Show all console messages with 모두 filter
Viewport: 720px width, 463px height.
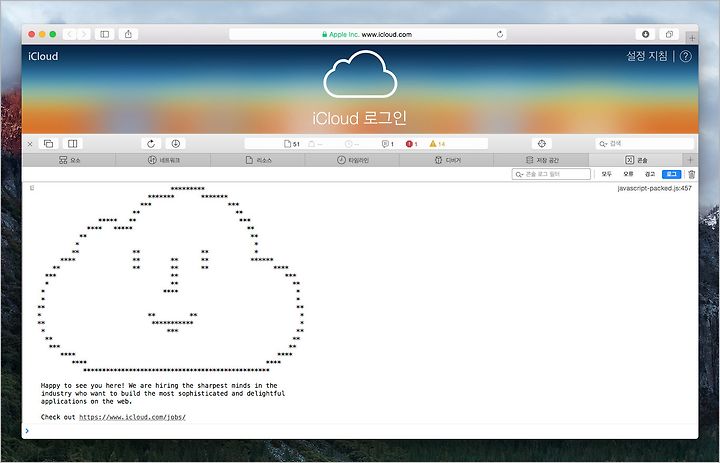607,174
